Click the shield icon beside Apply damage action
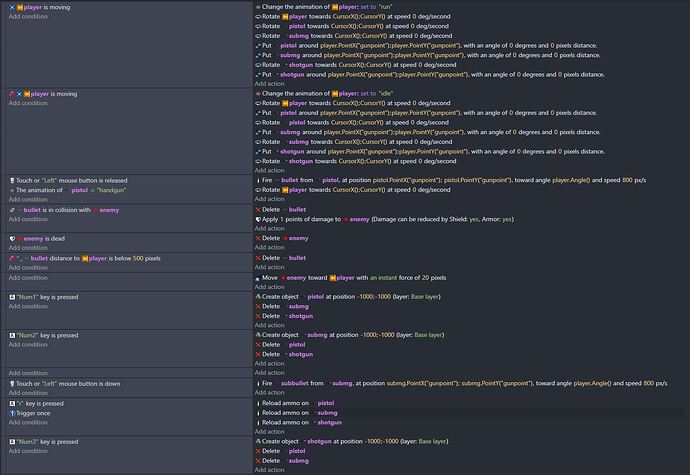 (x=258, y=219)
